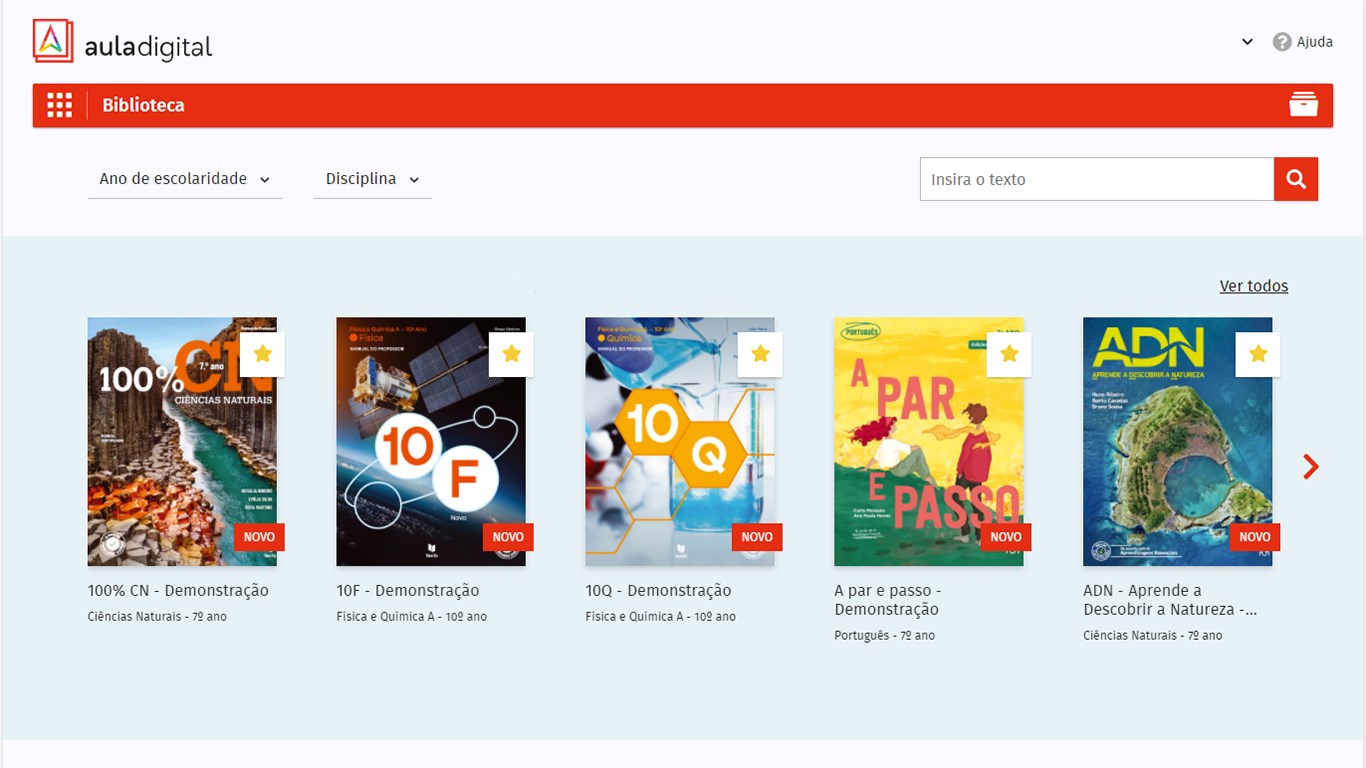Click NOVO badge on ADN cover
1366x768 pixels.
tap(1255, 537)
